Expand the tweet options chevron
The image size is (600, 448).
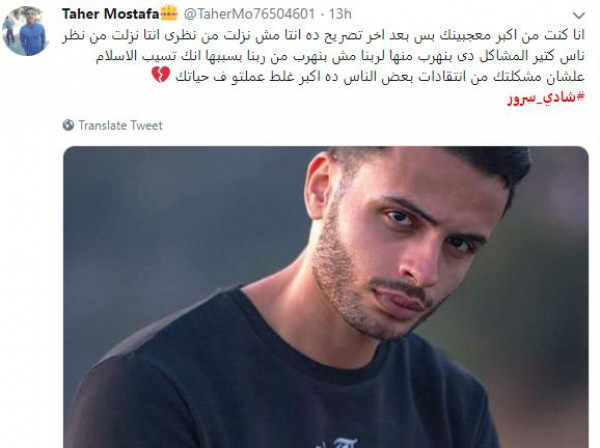coord(579,15)
